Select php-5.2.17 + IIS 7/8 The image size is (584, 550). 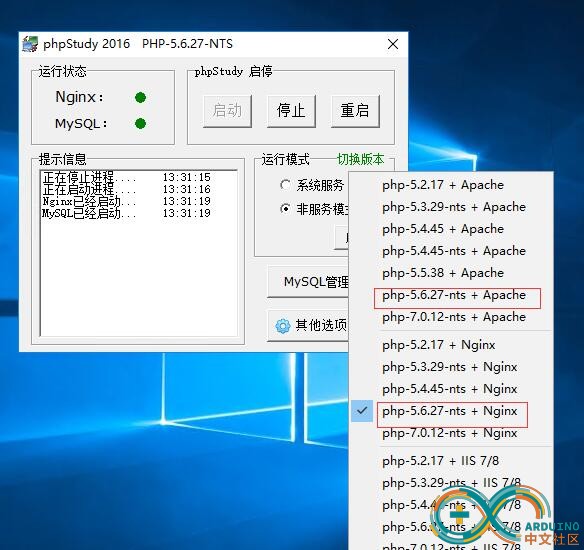pyautogui.click(x=451, y=461)
